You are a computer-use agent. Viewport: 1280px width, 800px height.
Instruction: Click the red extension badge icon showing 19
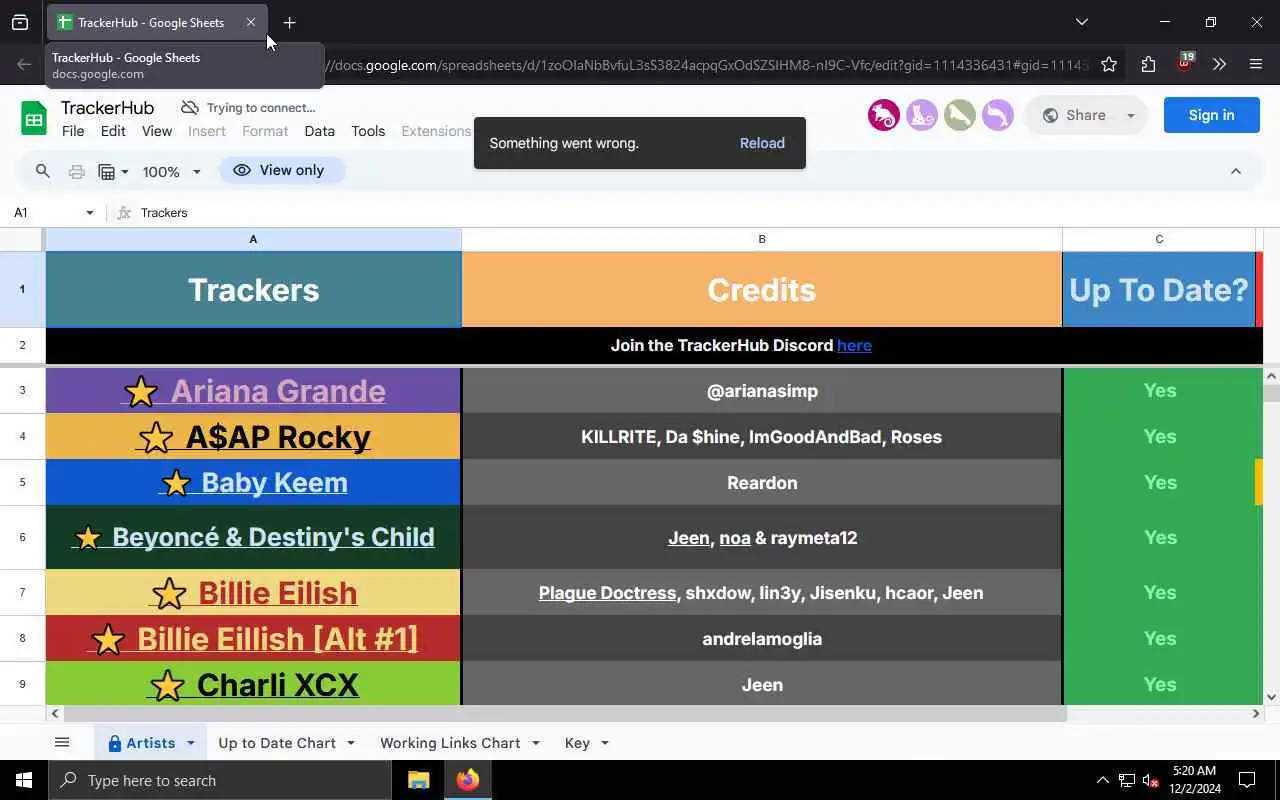[1185, 62]
